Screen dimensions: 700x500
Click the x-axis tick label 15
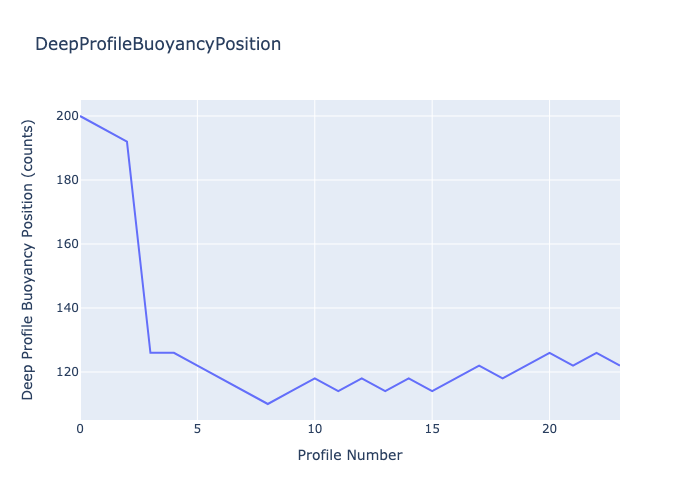coord(432,428)
